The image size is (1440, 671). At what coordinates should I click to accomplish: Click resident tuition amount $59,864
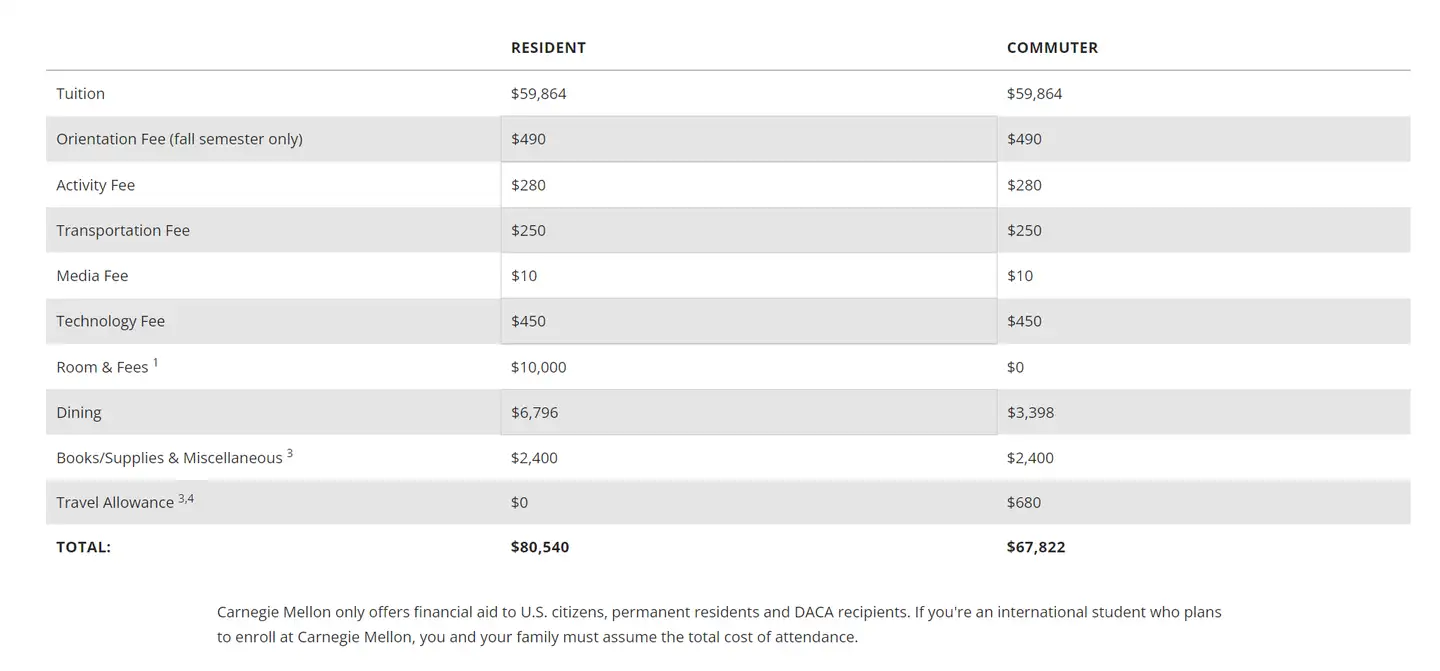tap(538, 94)
